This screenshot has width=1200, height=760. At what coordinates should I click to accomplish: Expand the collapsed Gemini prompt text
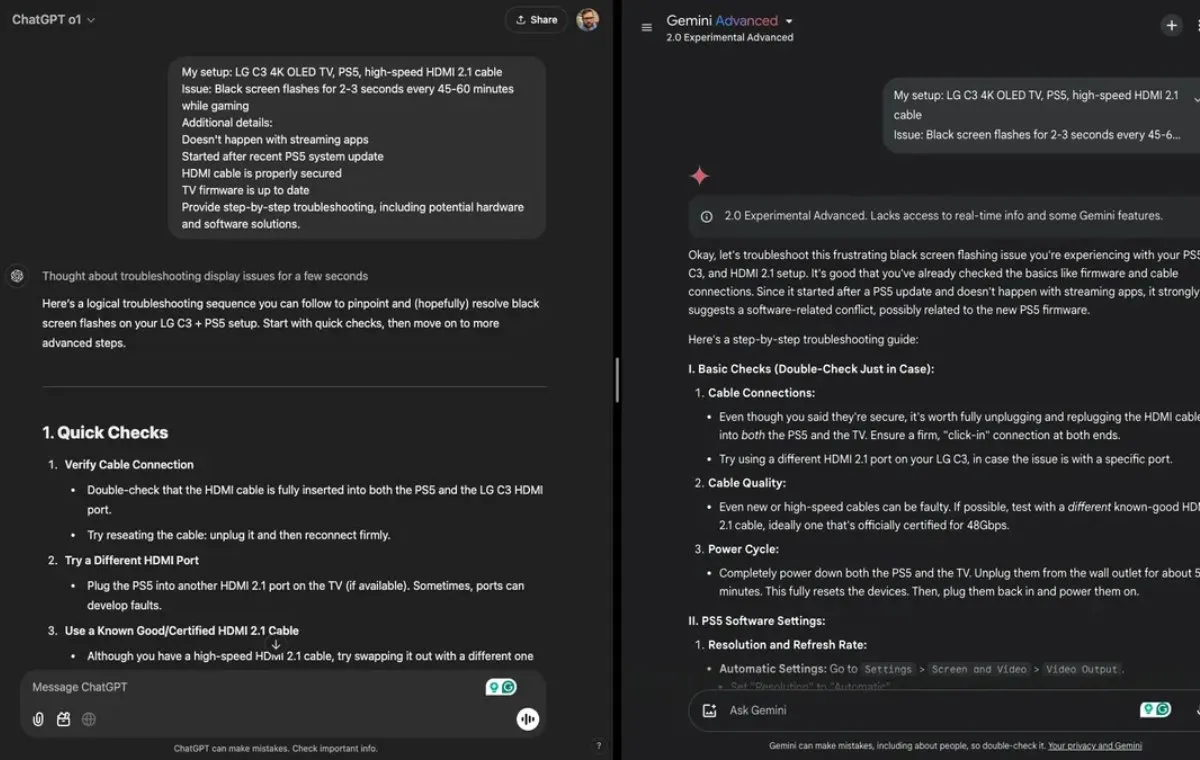[1196, 98]
